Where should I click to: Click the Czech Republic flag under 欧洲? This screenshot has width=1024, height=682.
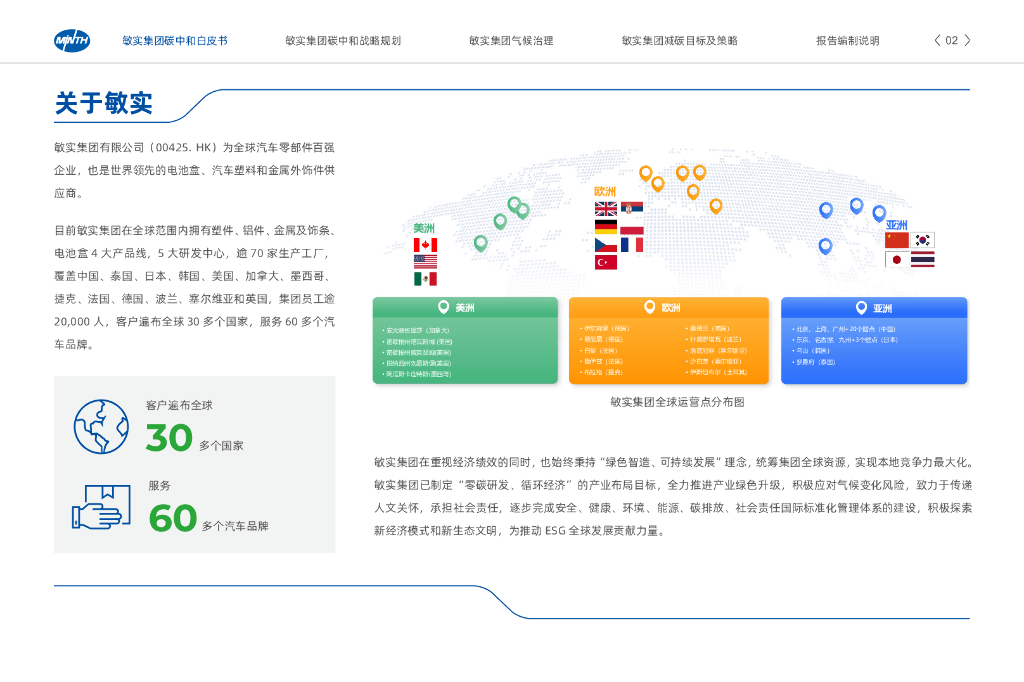pyautogui.click(x=606, y=245)
